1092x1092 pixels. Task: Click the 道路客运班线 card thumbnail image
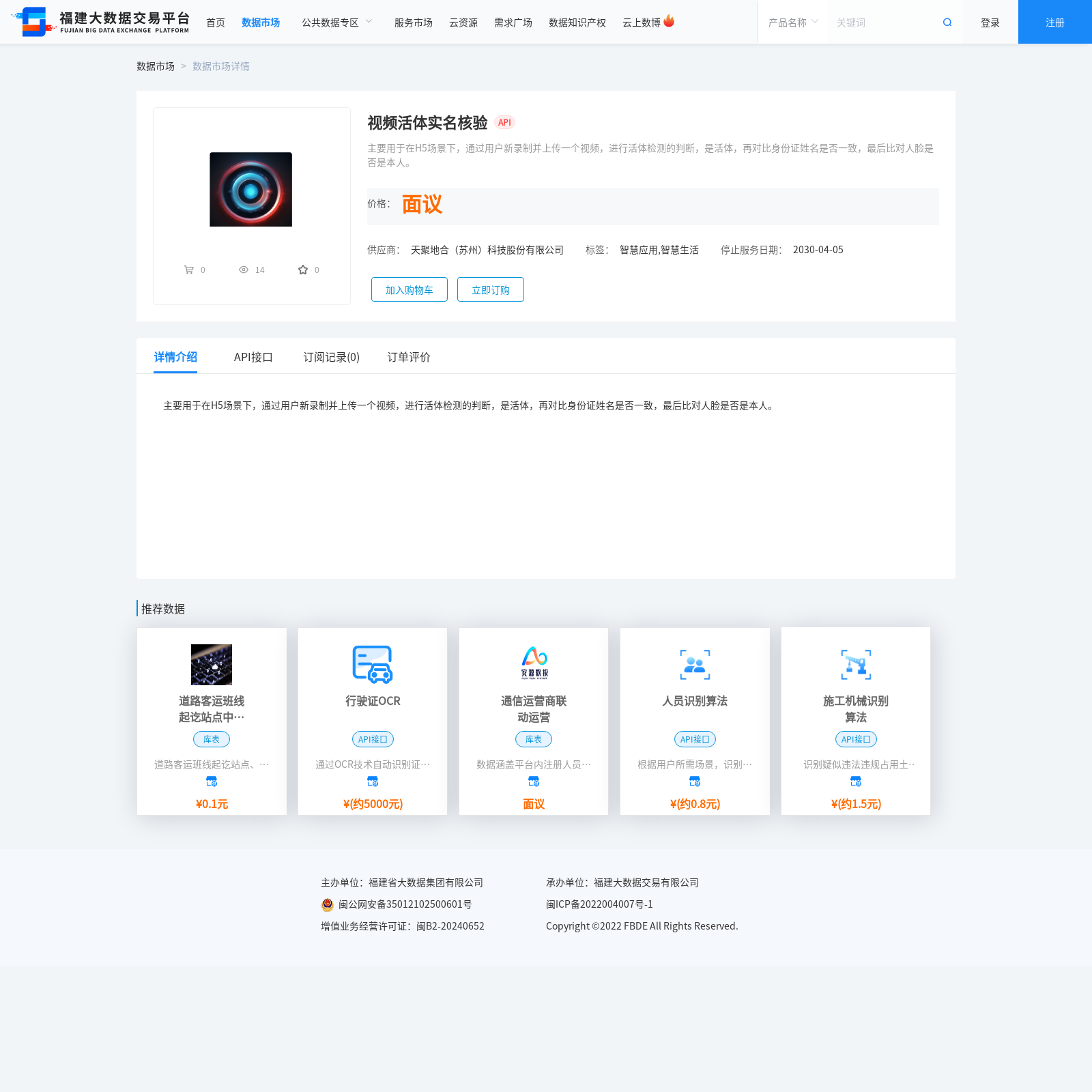[212, 665]
